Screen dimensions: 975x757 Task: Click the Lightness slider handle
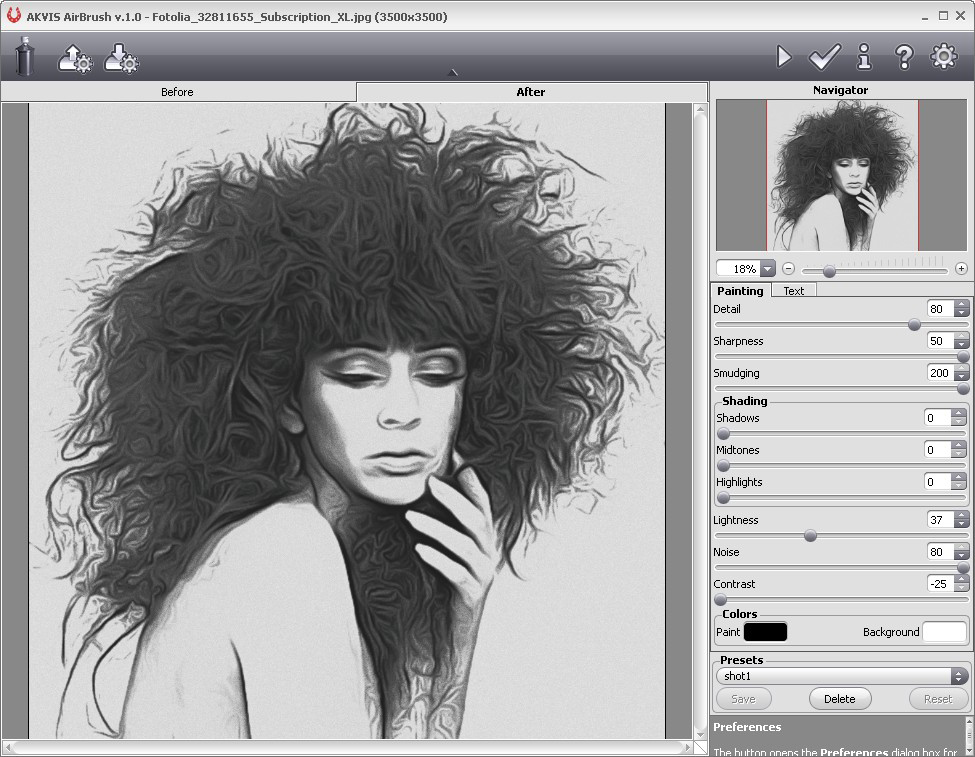pos(810,536)
